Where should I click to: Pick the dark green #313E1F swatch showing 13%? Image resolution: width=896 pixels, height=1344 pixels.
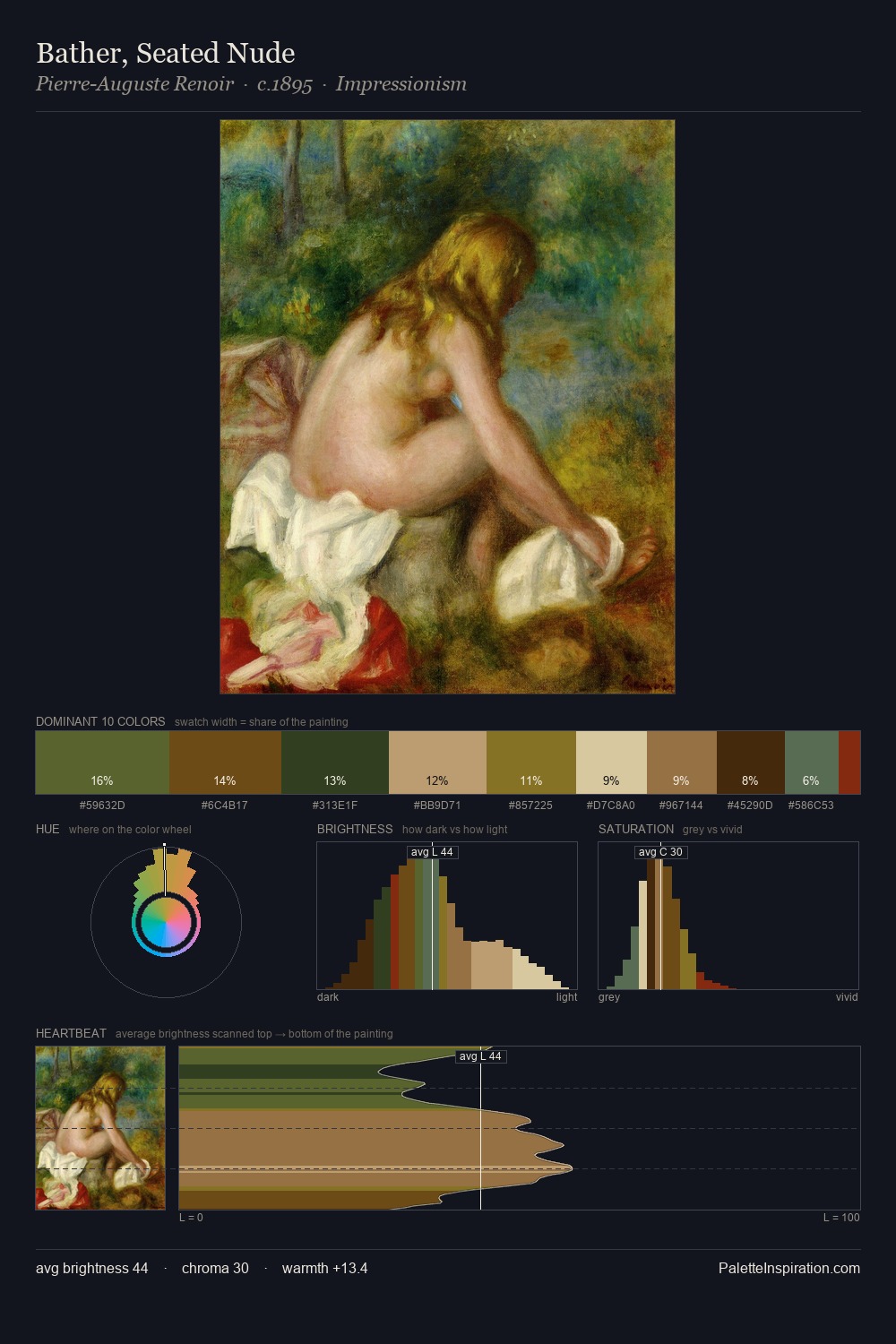click(335, 762)
